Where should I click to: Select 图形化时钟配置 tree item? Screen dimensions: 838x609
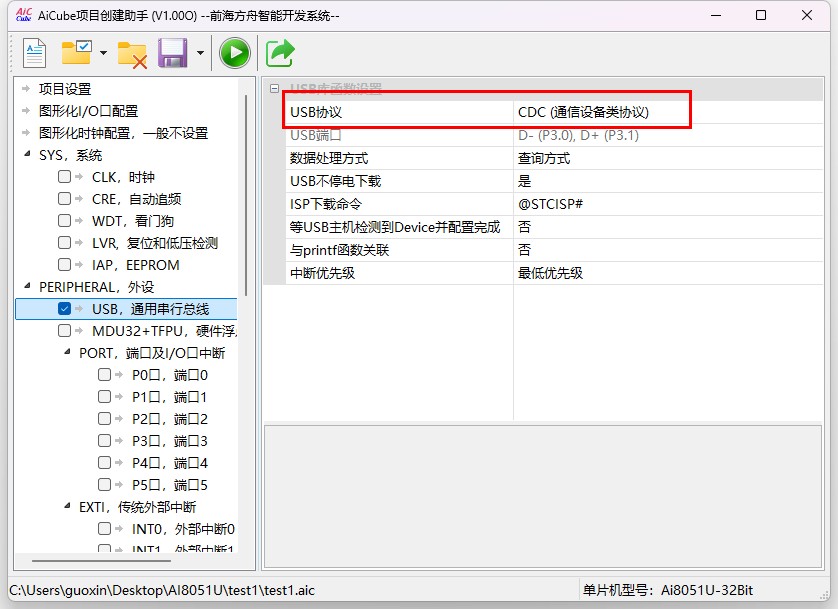pos(123,132)
